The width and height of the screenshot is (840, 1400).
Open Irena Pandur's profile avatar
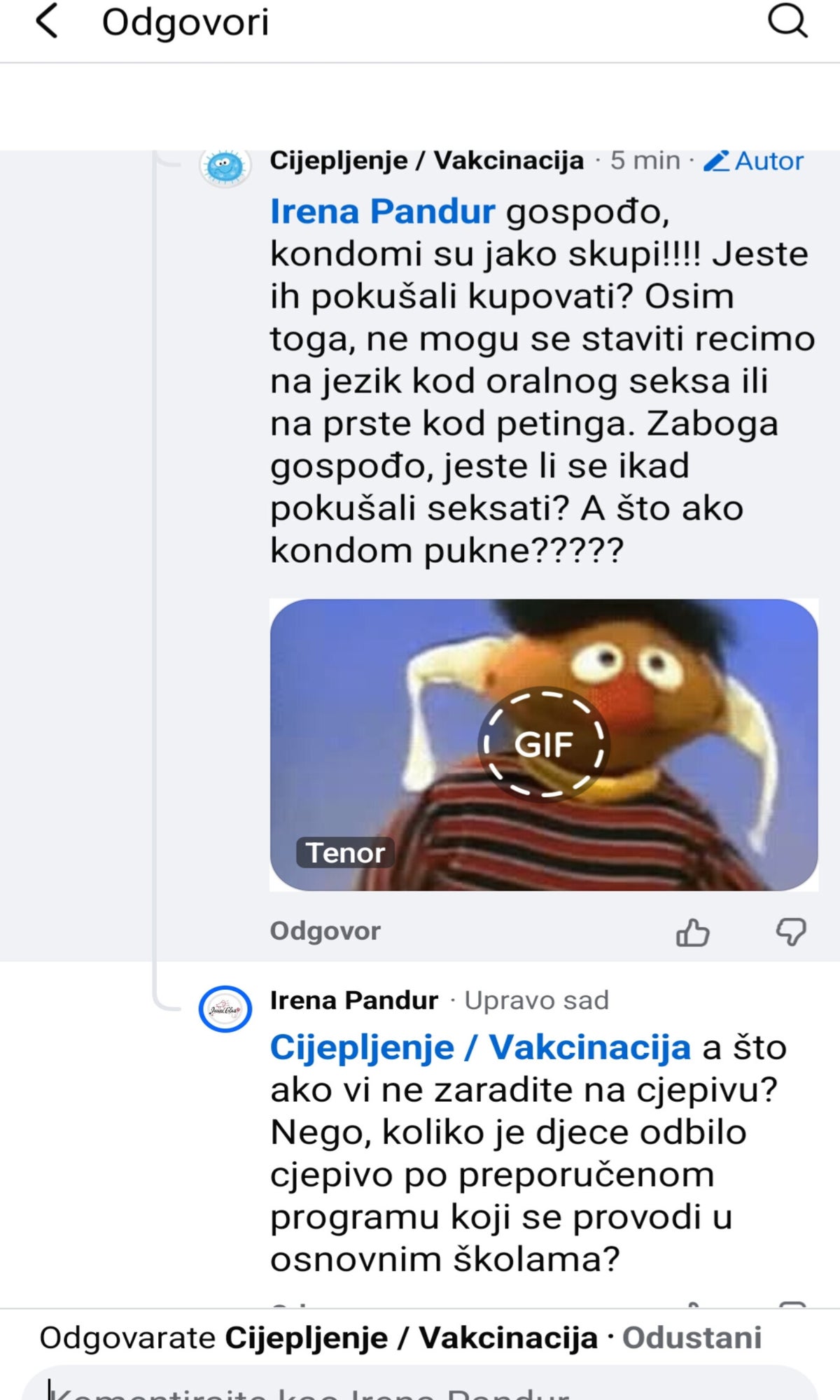tap(225, 1009)
